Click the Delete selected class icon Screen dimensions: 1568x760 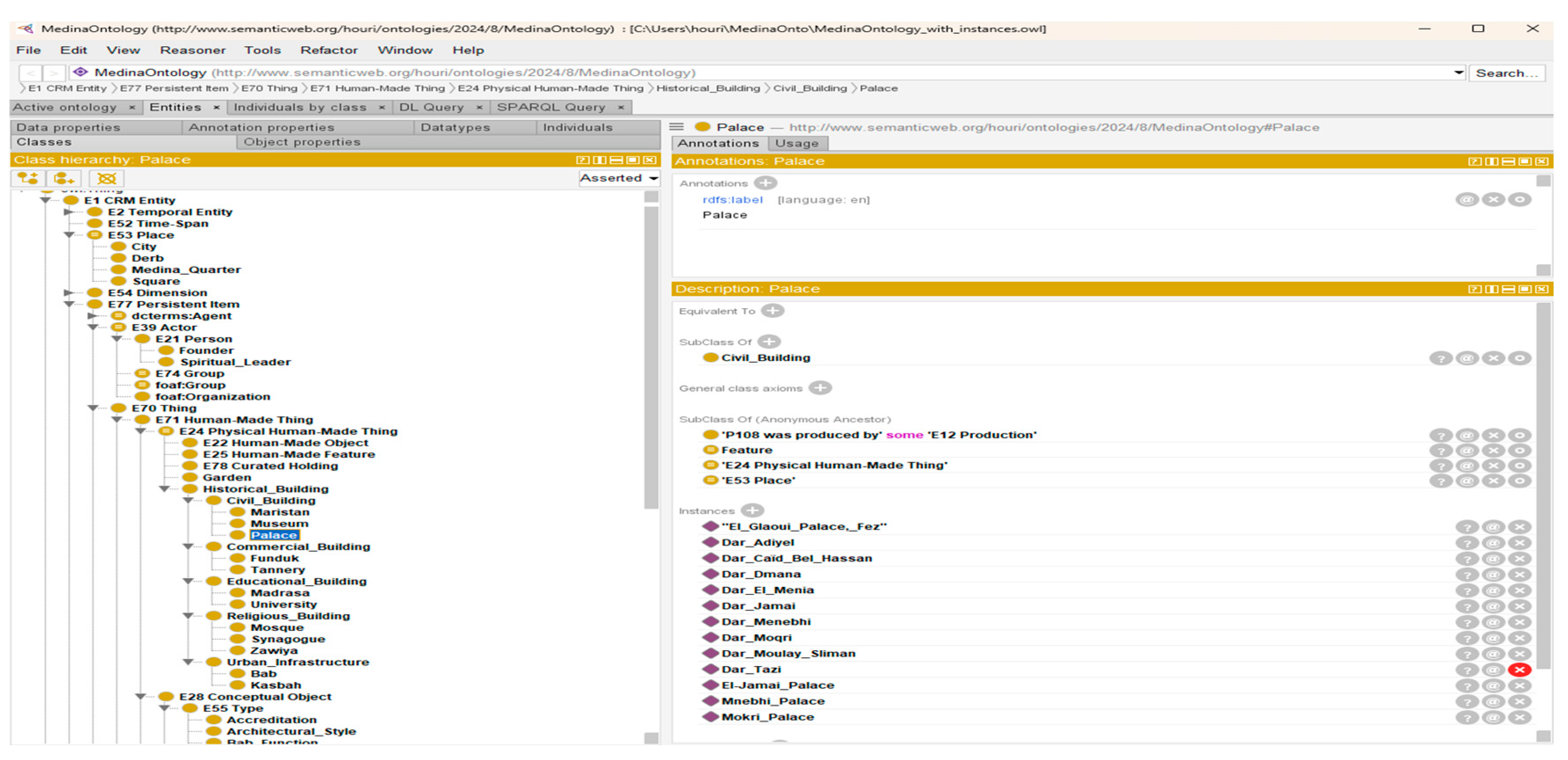pyautogui.click(x=107, y=178)
